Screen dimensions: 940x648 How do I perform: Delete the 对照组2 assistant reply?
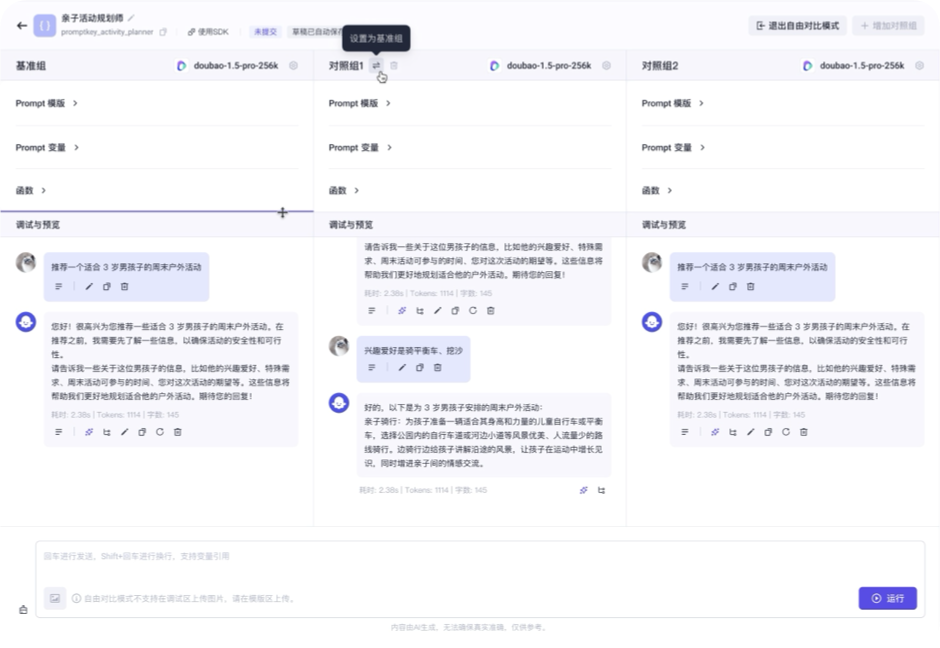[804, 432]
